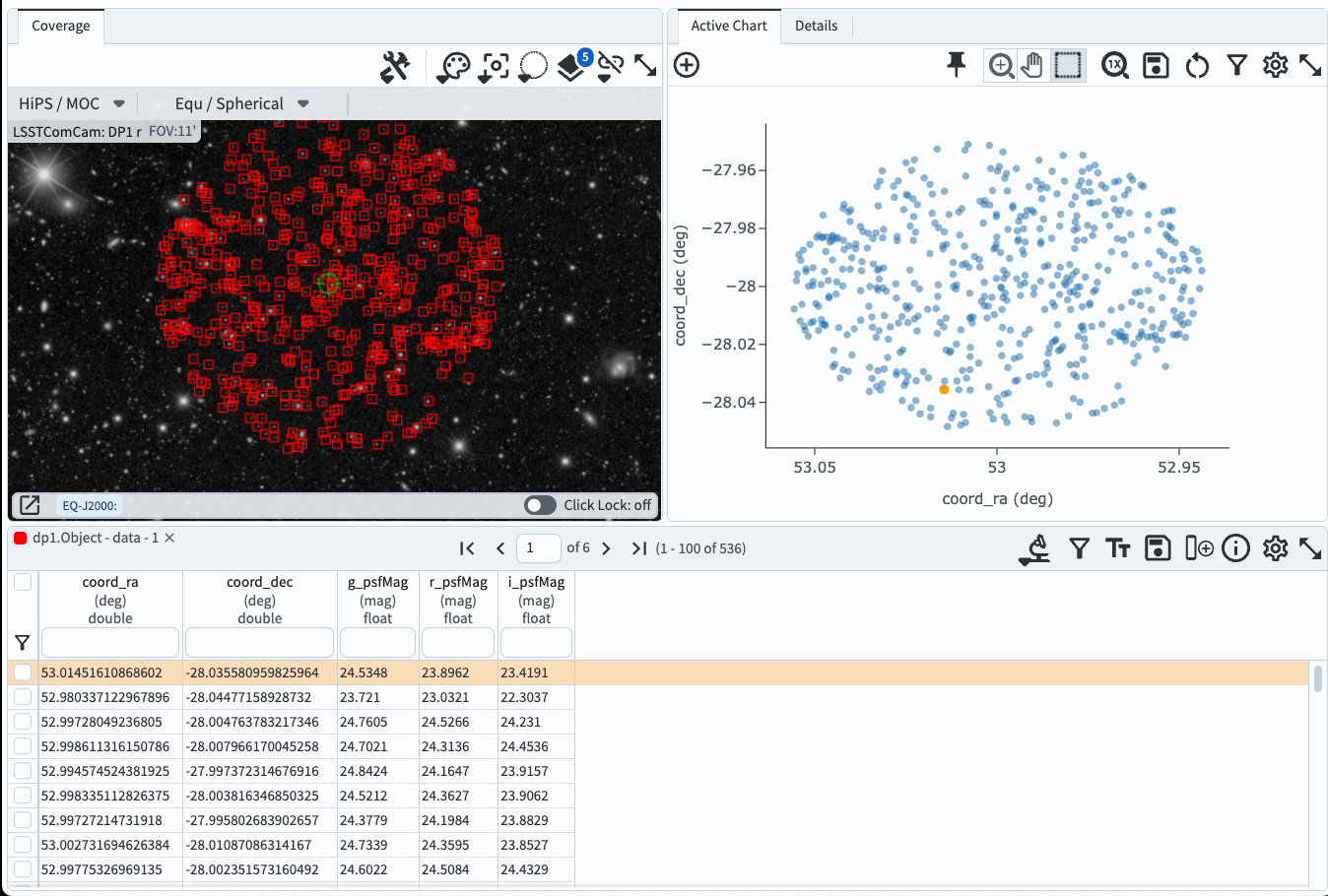
Task: Select the chart zoom magnifier tool
Action: (1001, 66)
